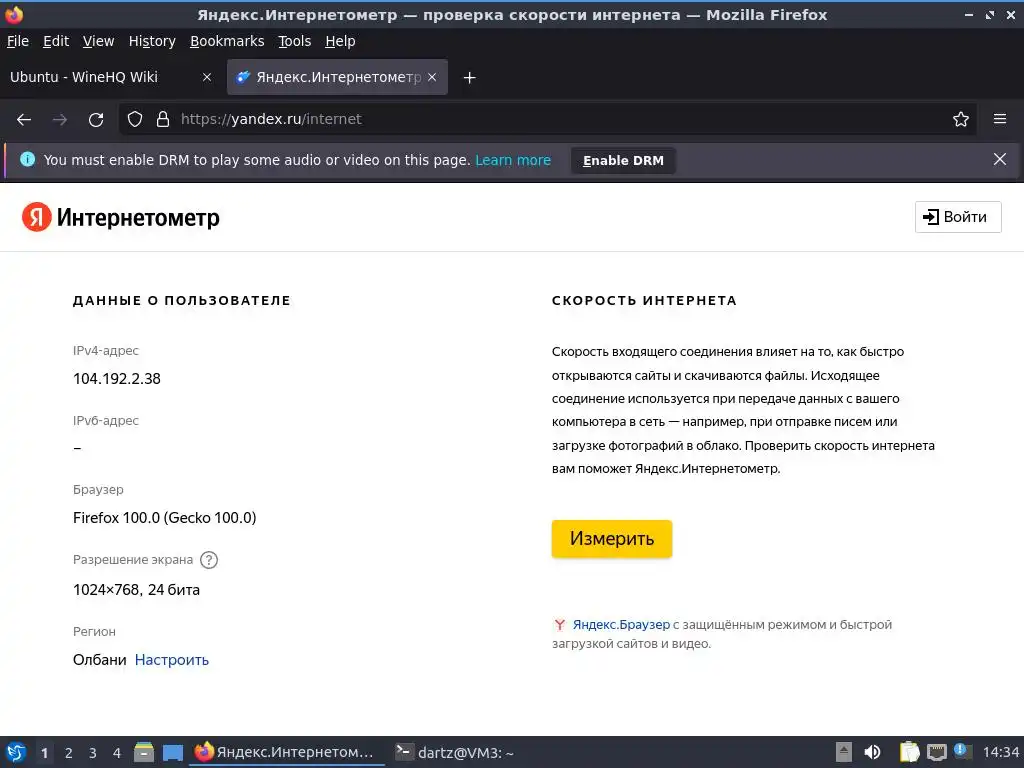Click the Enable DRM button
The image size is (1024, 768).
pos(623,161)
